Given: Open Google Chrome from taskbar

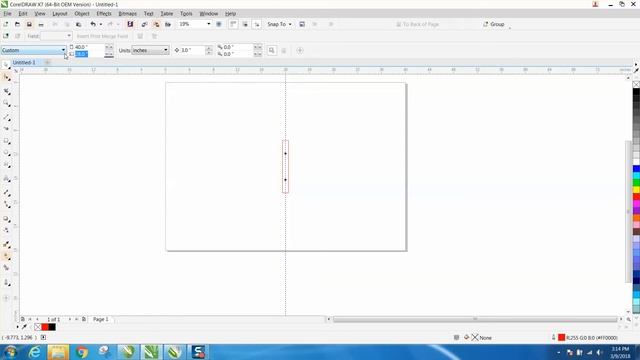Looking at the screenshot, I should [x=82, y=352].
